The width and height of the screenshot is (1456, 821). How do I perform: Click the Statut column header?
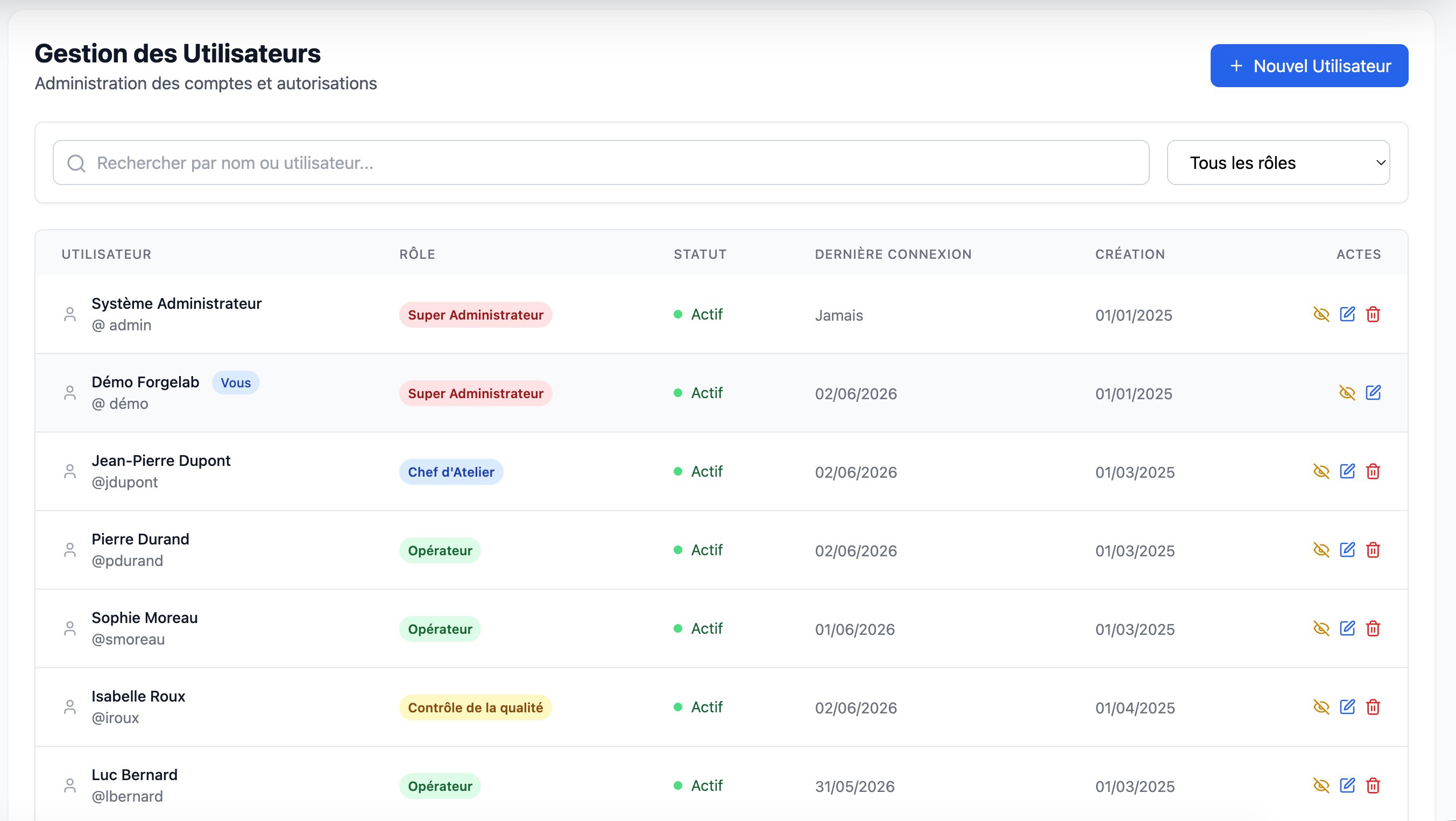[699, 254]
